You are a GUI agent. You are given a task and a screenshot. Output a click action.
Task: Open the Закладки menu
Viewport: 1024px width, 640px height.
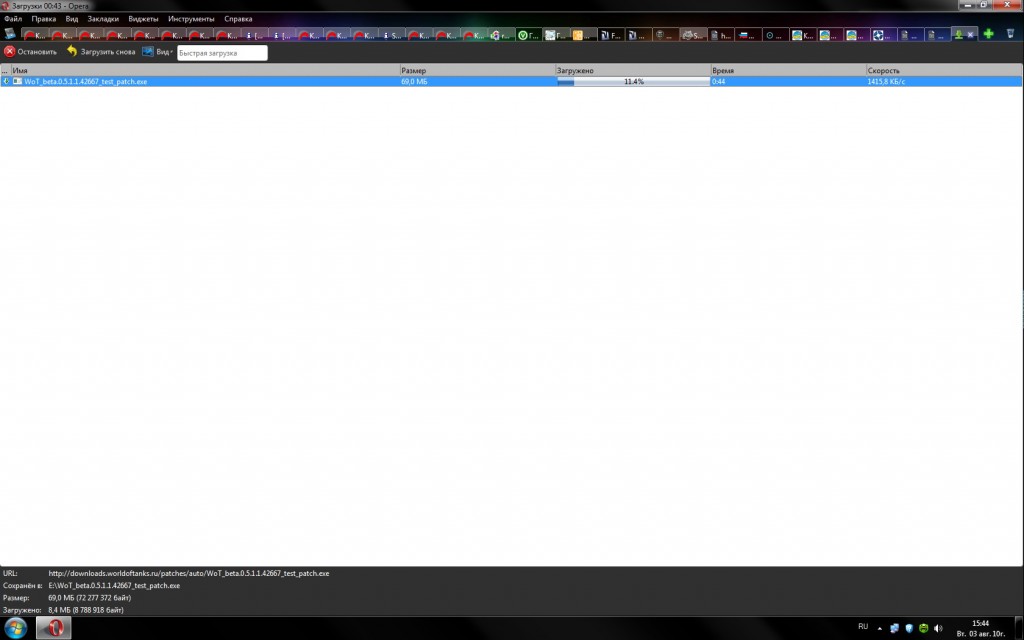102,19
